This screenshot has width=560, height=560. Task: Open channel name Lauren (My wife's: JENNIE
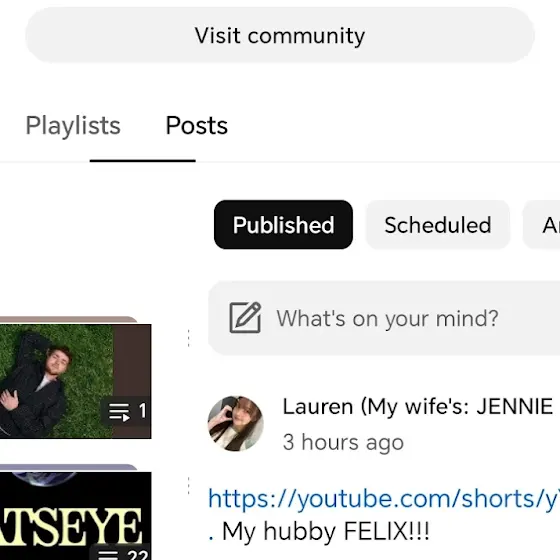pyautogui.click(x=418, y=406)
